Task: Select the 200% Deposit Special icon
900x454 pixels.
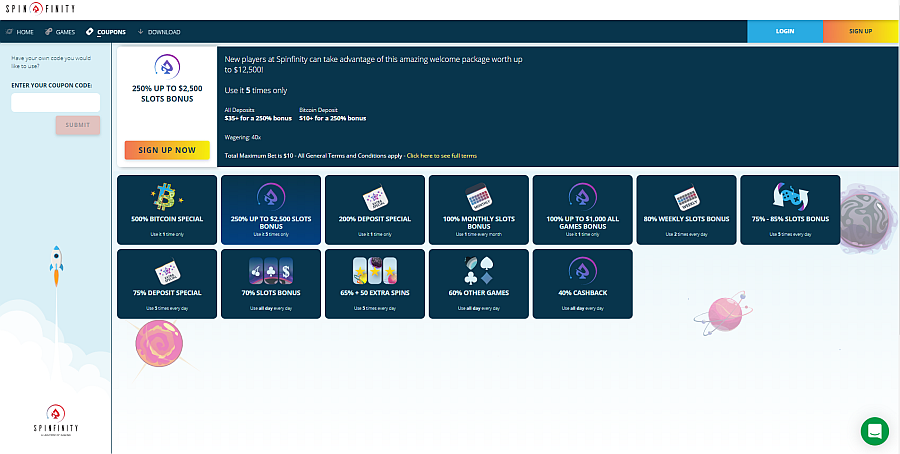Action: click(x=375, y=198)
